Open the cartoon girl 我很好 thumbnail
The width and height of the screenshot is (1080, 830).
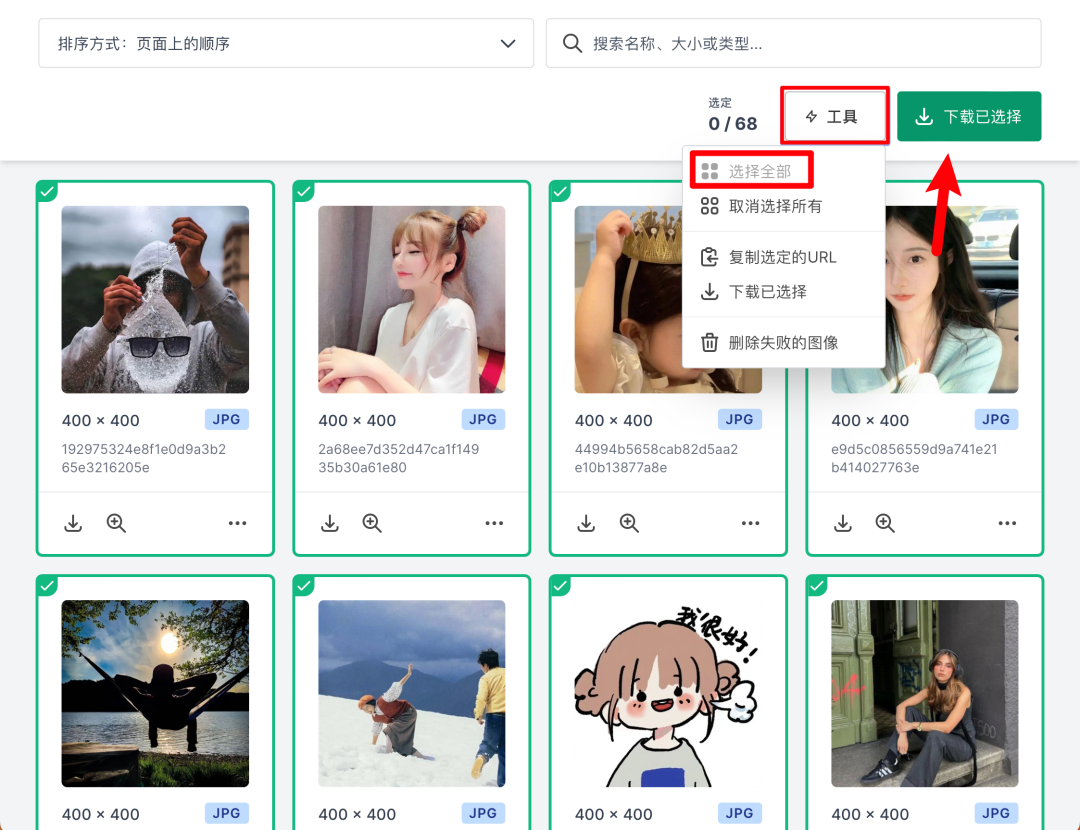[668, 694]
